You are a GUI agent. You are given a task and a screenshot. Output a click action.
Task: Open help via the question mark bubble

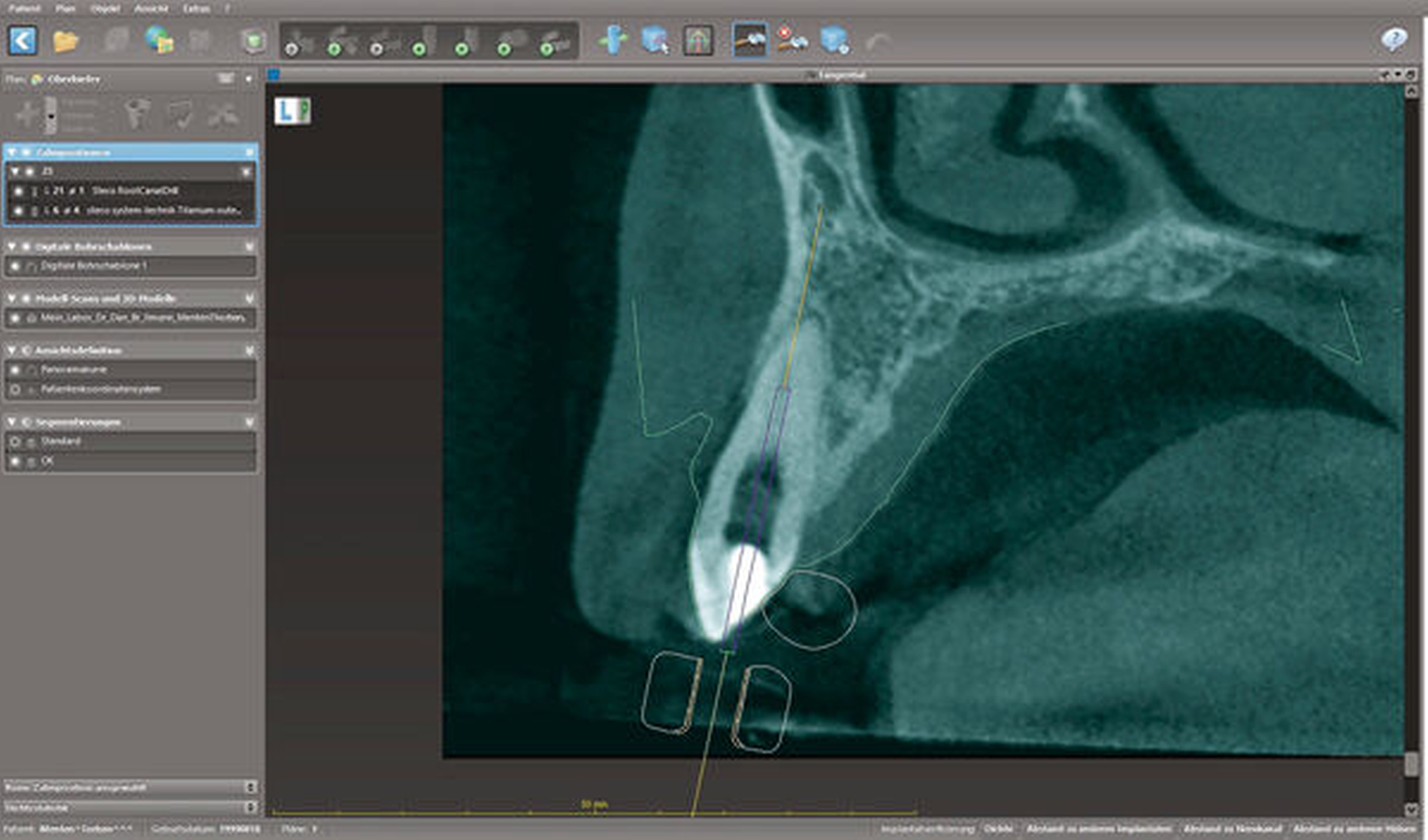[1393, 40]
